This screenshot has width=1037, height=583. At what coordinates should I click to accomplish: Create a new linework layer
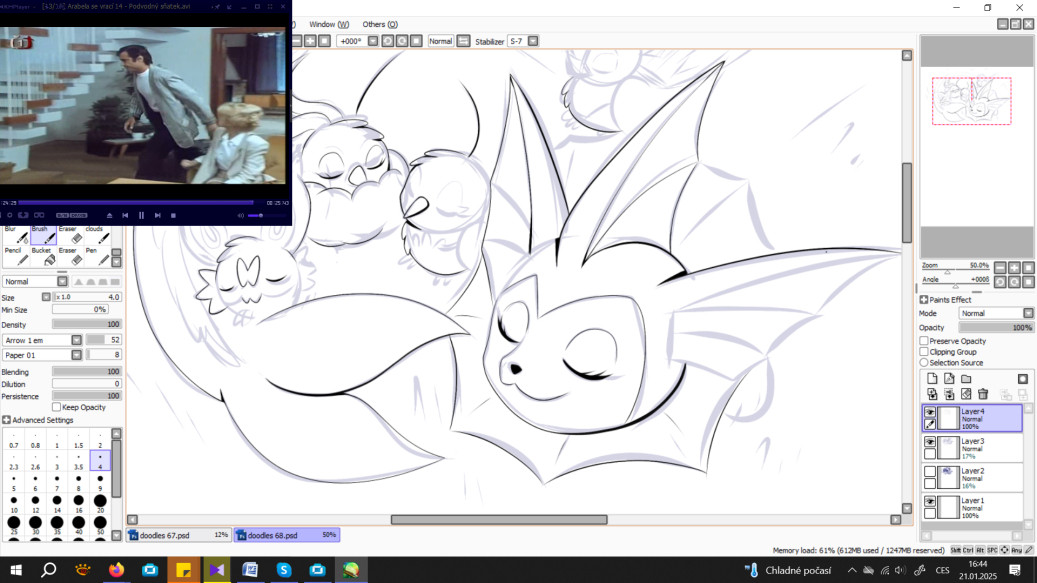[x=949, y=379]
